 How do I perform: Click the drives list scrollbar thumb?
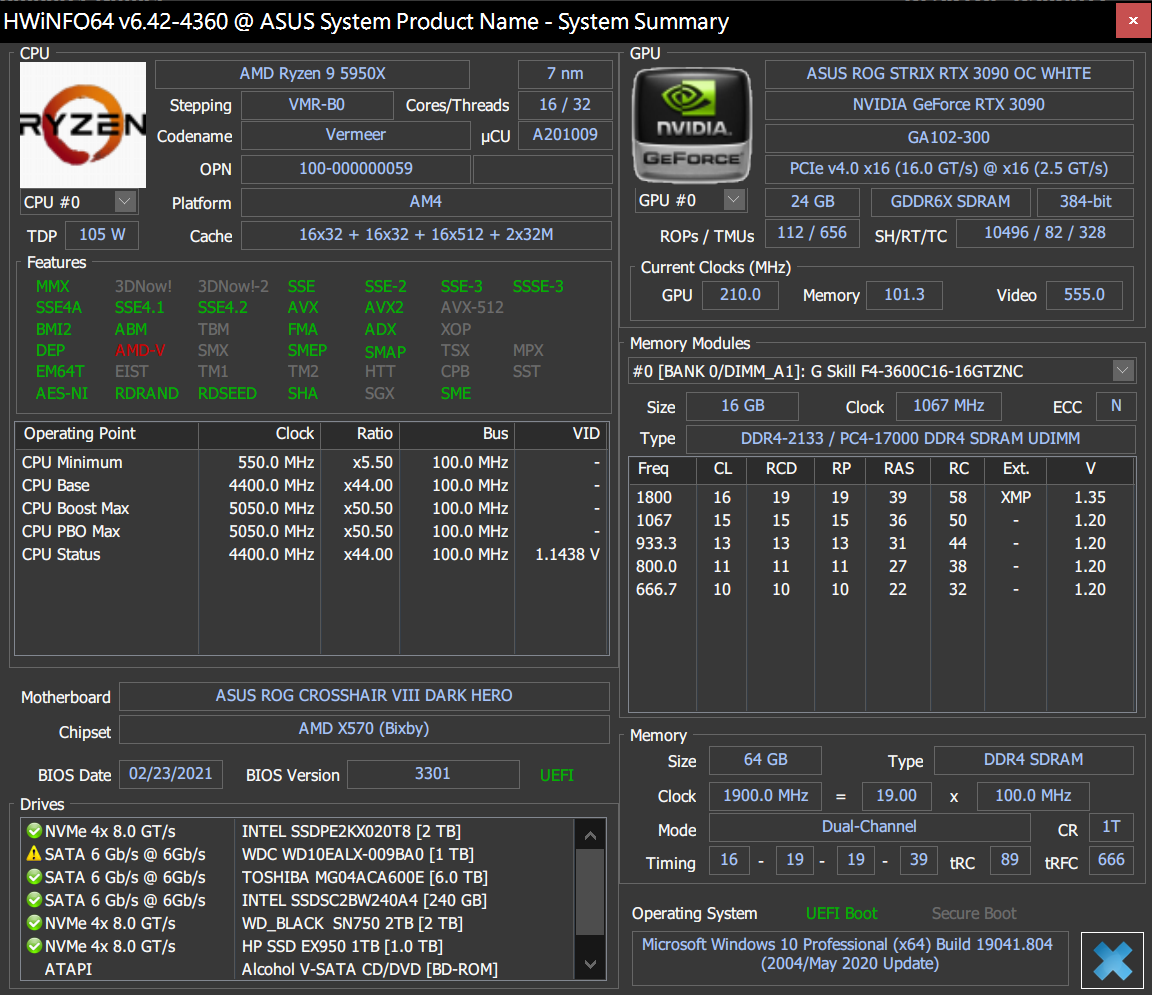tap(590, 892)
